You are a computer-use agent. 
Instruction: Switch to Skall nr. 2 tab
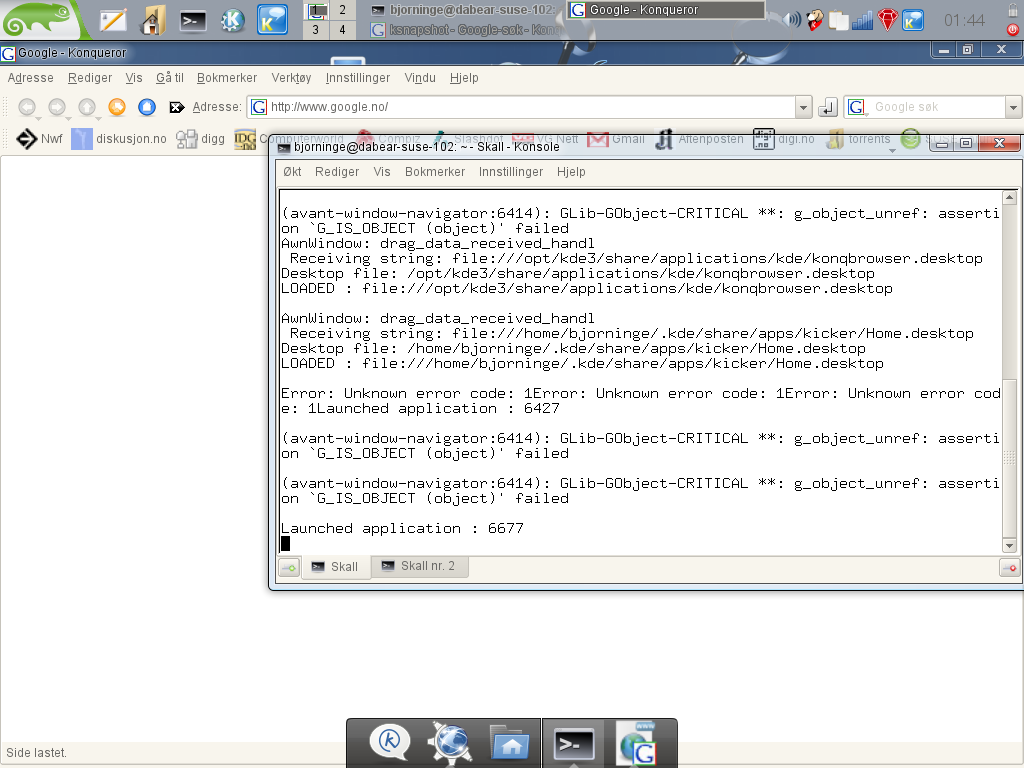(419, 566)
